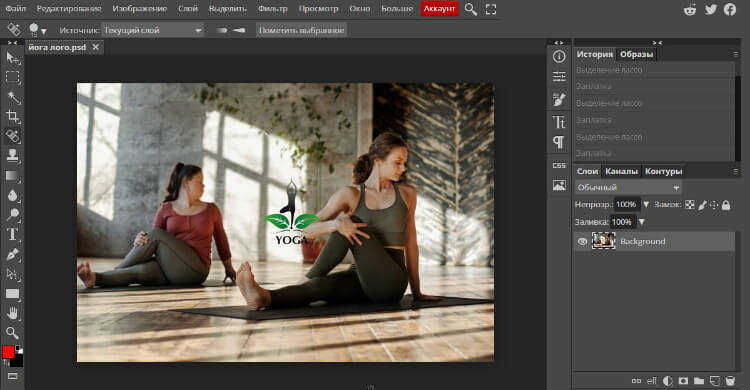Click the red Аккаунт button

point(439,9)
